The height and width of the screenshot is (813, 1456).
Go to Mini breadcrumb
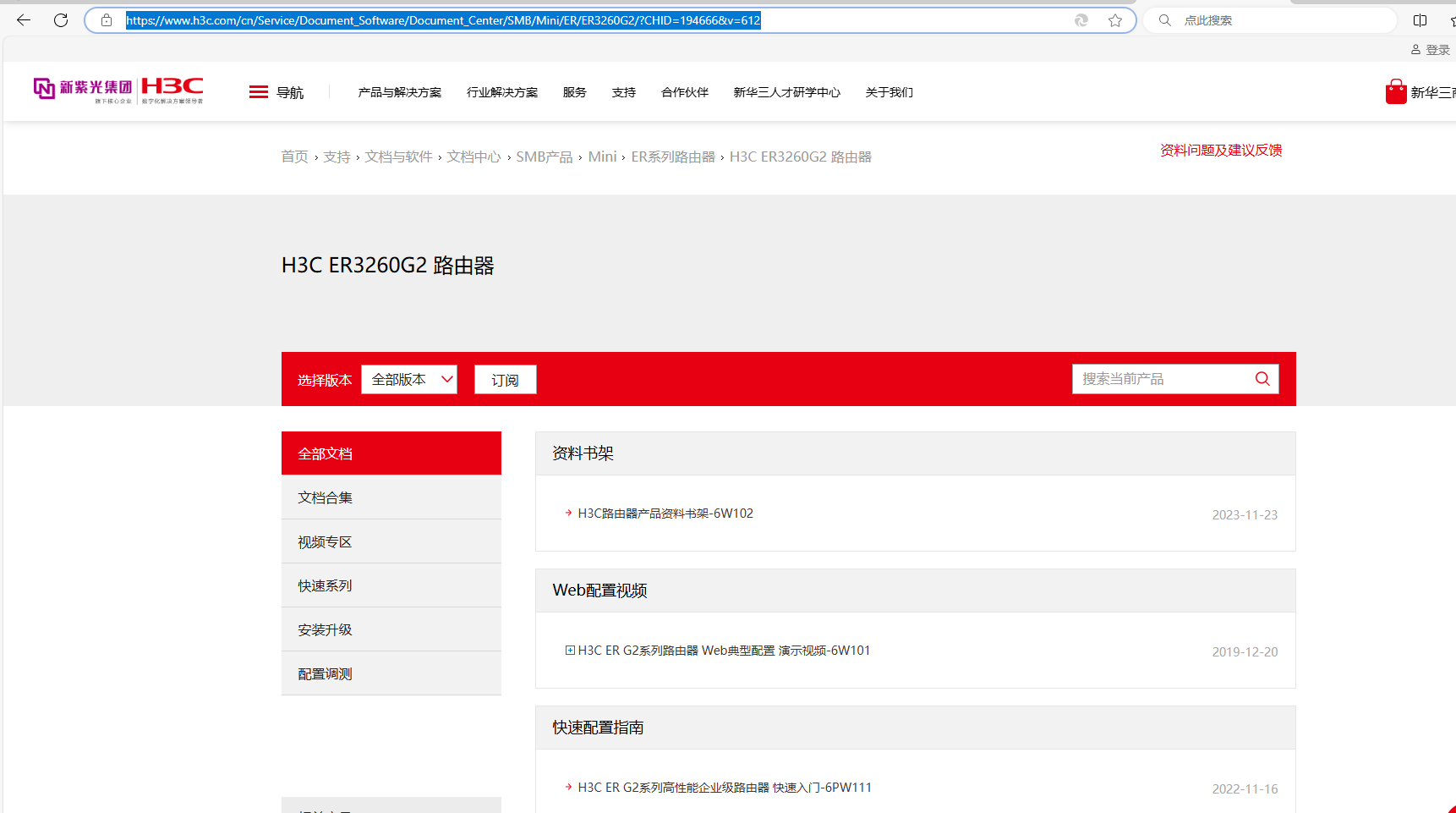(603, 157)
